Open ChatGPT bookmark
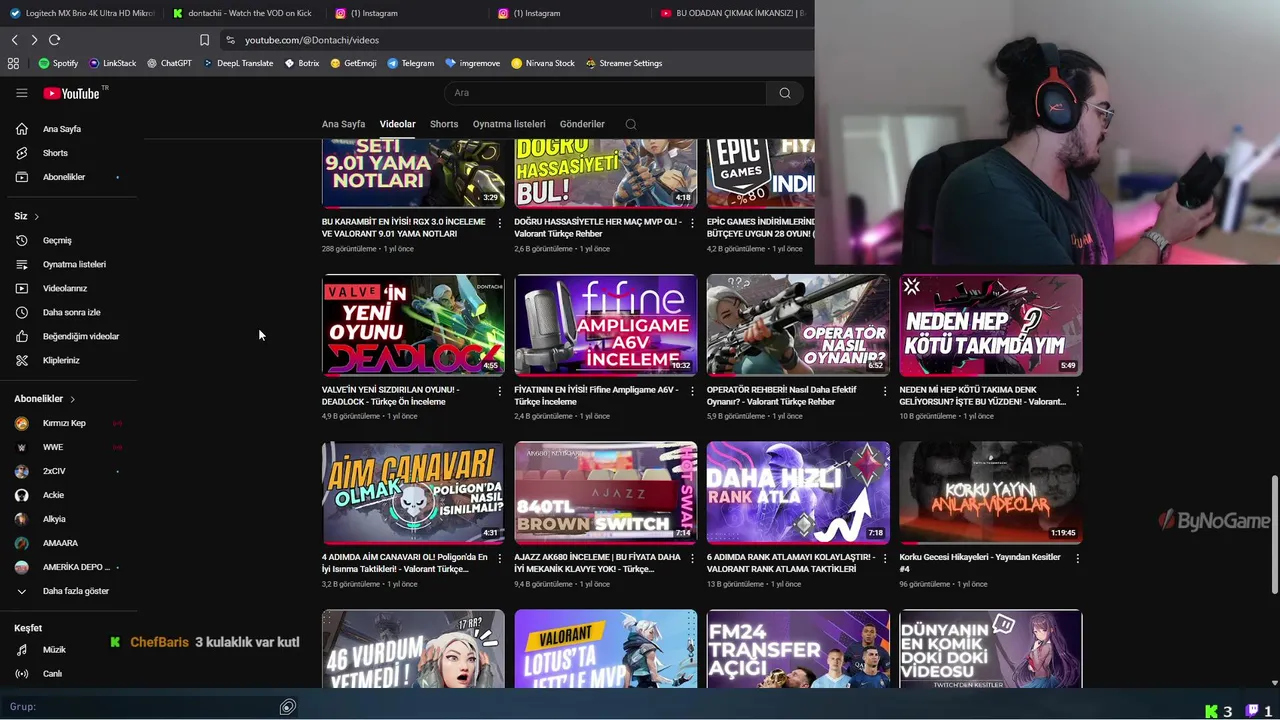This screenshot has width=1280, height=720. point(169,63)
